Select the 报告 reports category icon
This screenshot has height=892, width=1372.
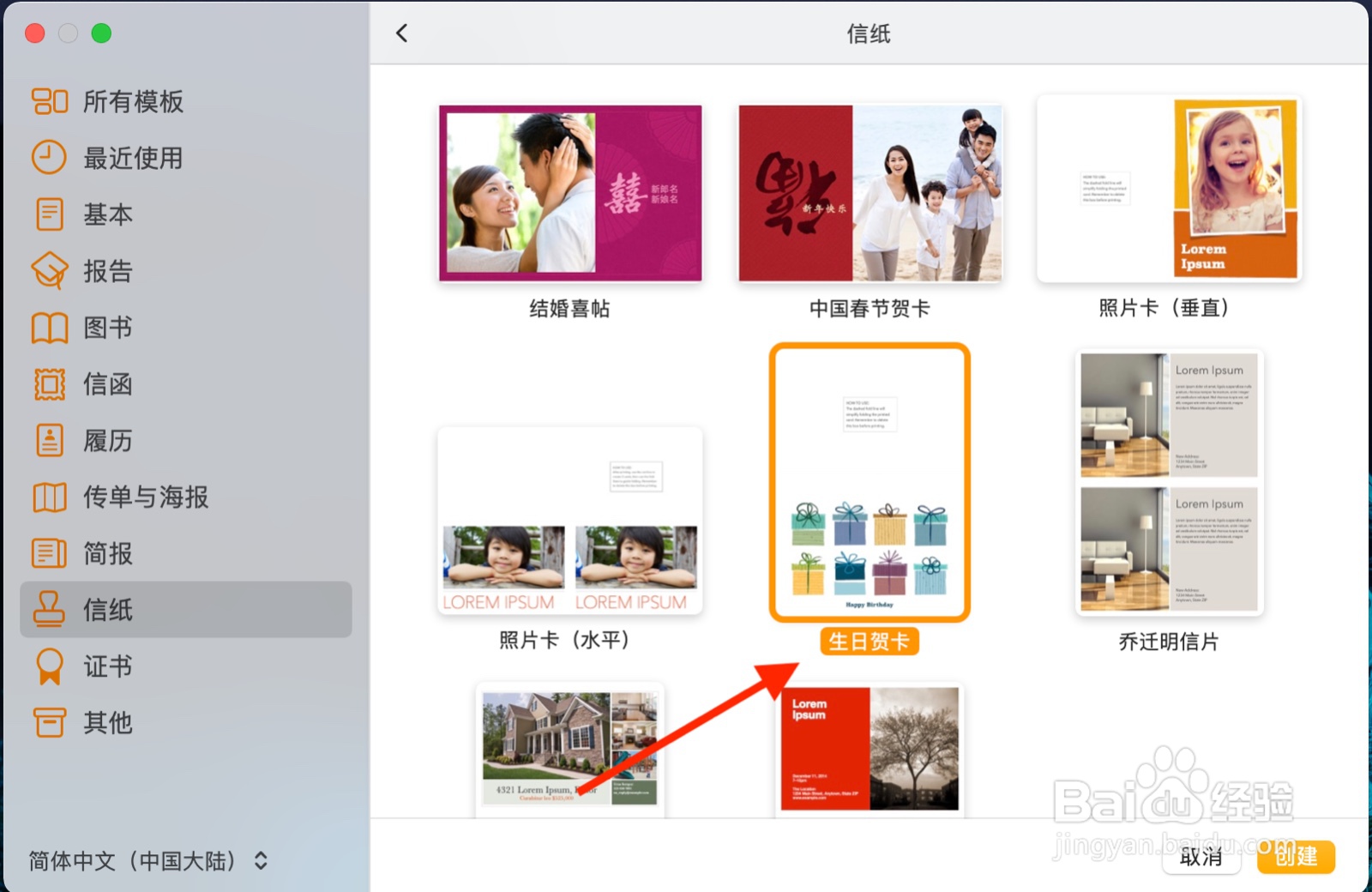pyautogui.click(x=49, y=271)
